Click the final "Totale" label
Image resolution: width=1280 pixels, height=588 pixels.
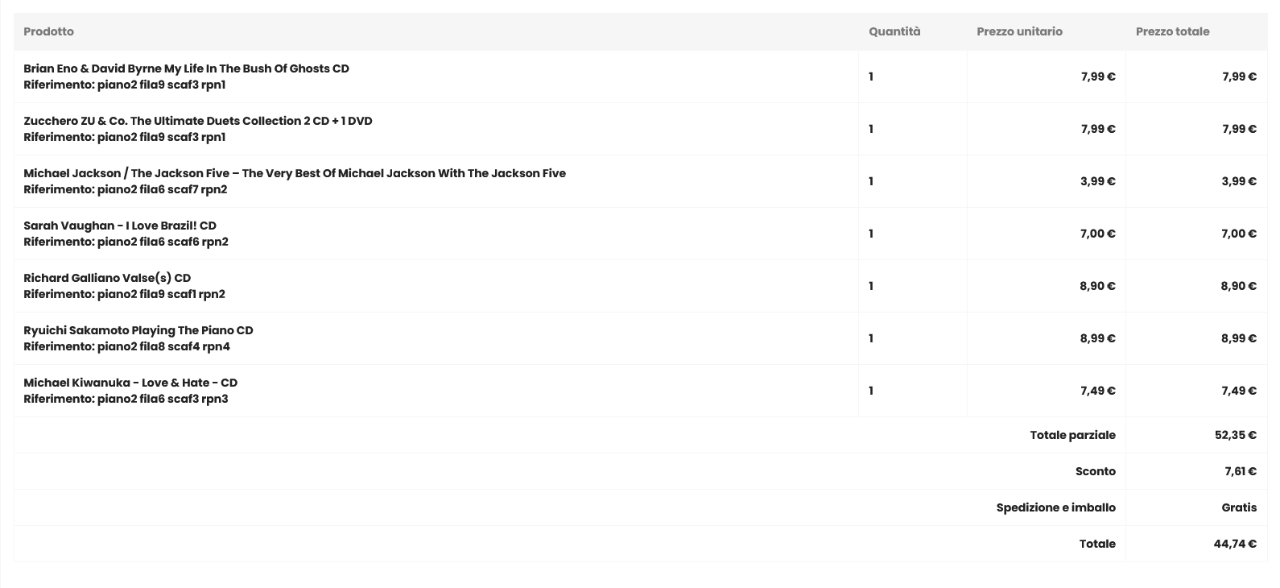(1098, 544)
